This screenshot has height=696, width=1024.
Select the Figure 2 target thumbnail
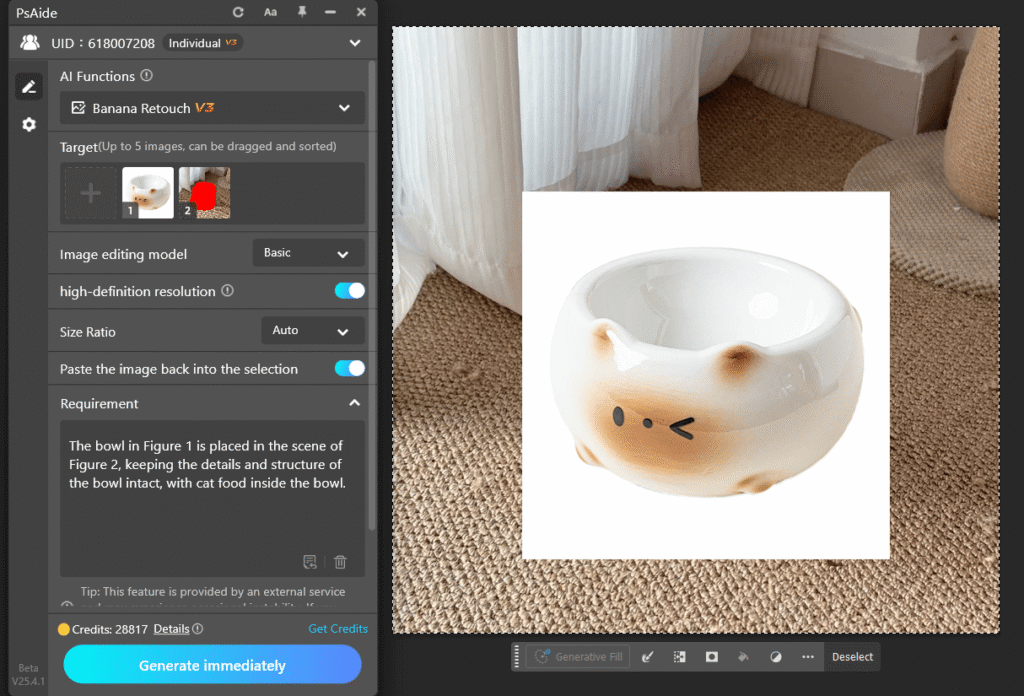click(204, 192)
